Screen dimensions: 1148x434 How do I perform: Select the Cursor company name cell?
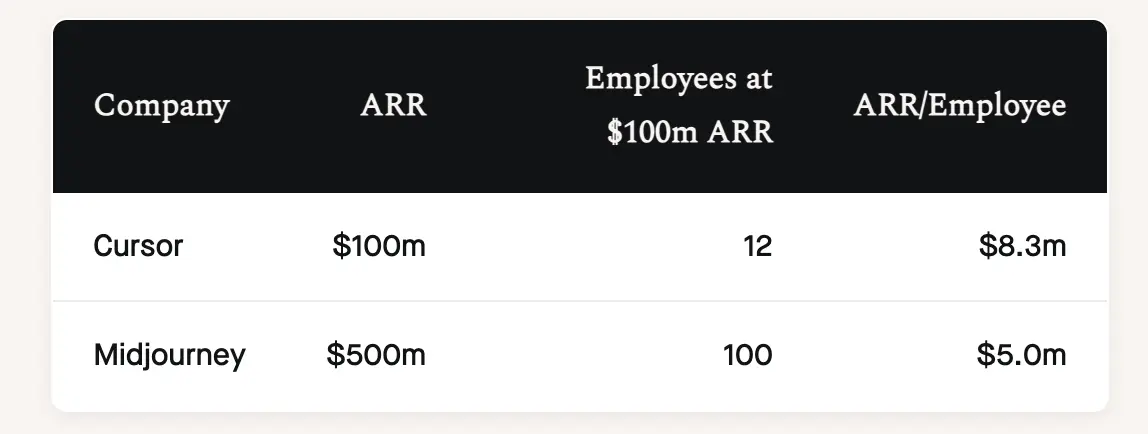point(138,246)
